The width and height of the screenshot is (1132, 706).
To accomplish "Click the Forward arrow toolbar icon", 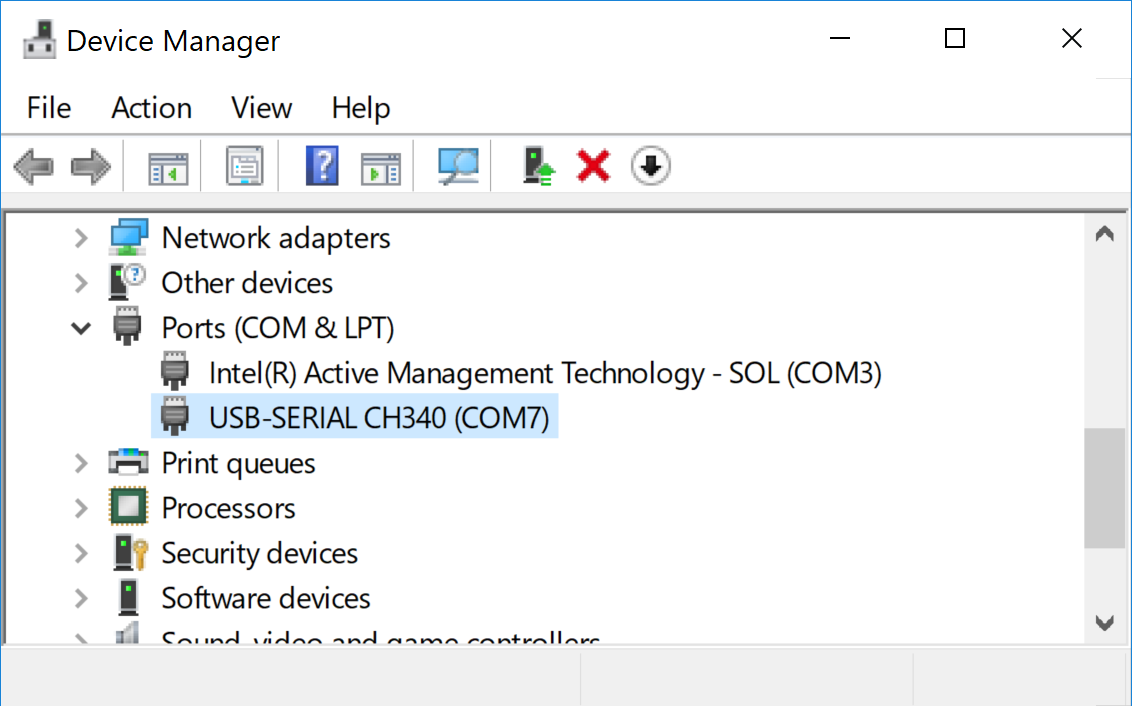I will 90,166.
